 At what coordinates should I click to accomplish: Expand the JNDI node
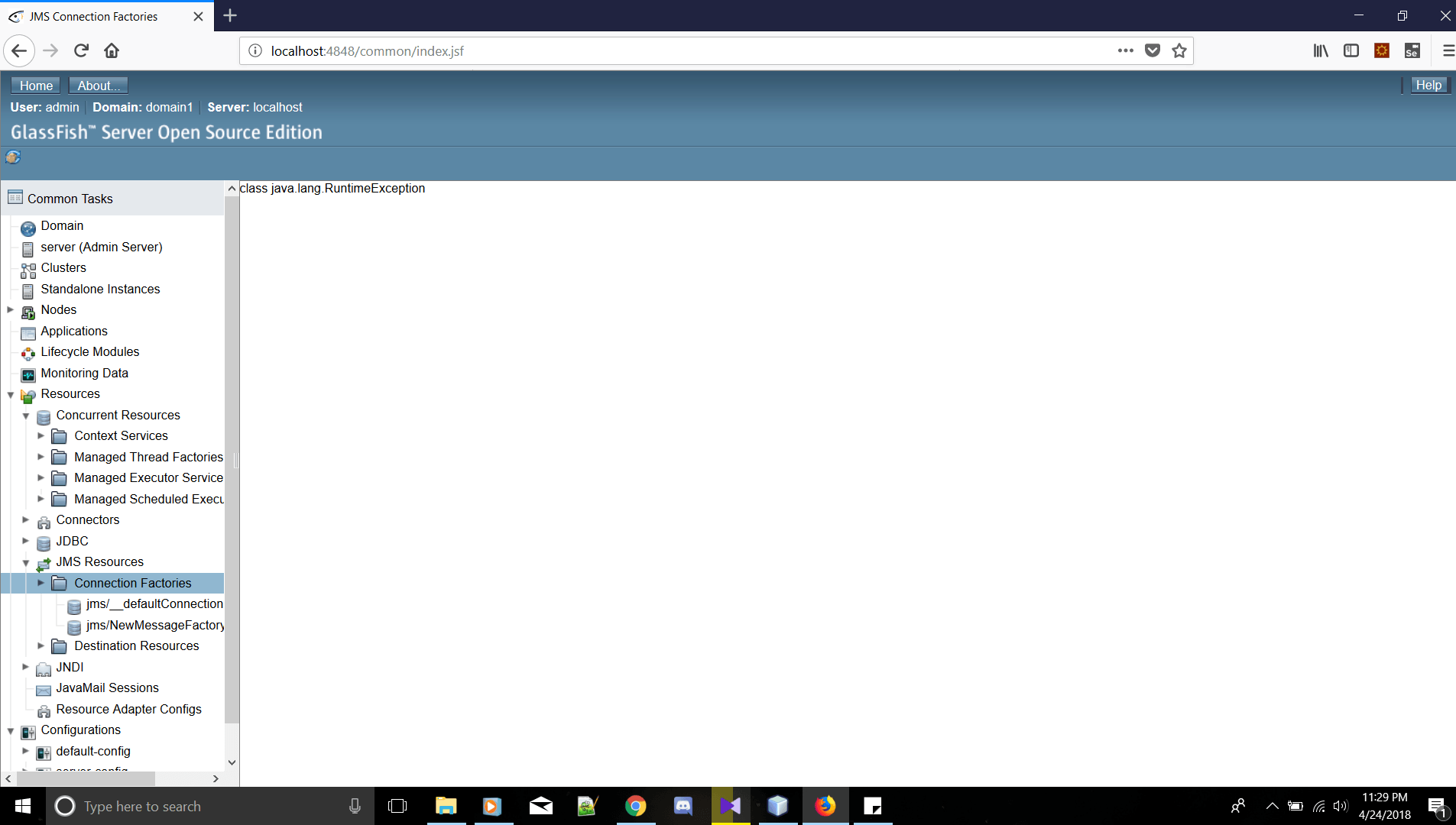[x=26, y=667]
